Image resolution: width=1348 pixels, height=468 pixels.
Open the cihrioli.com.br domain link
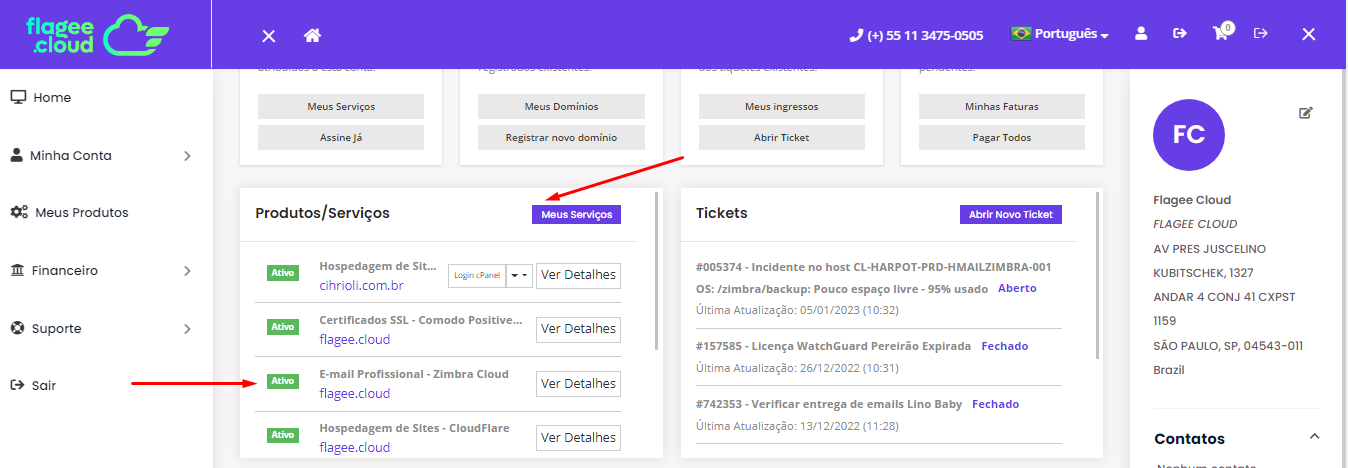361,285
